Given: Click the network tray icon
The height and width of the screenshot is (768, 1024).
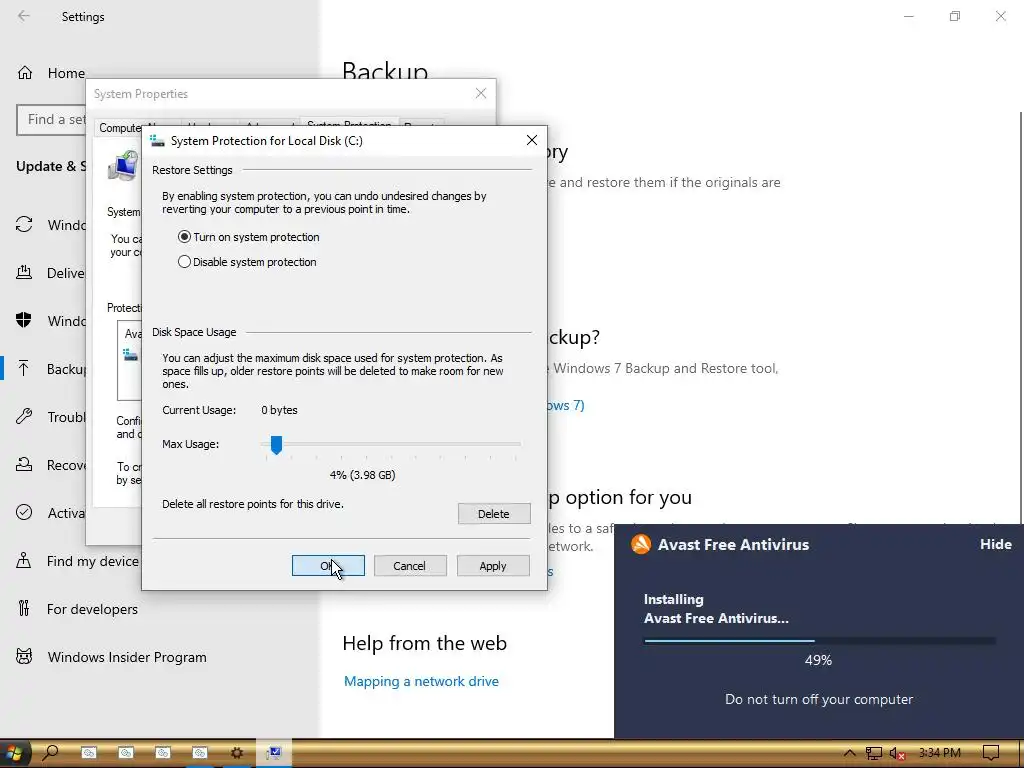Looking at the screenshot, I should [874, 754].
